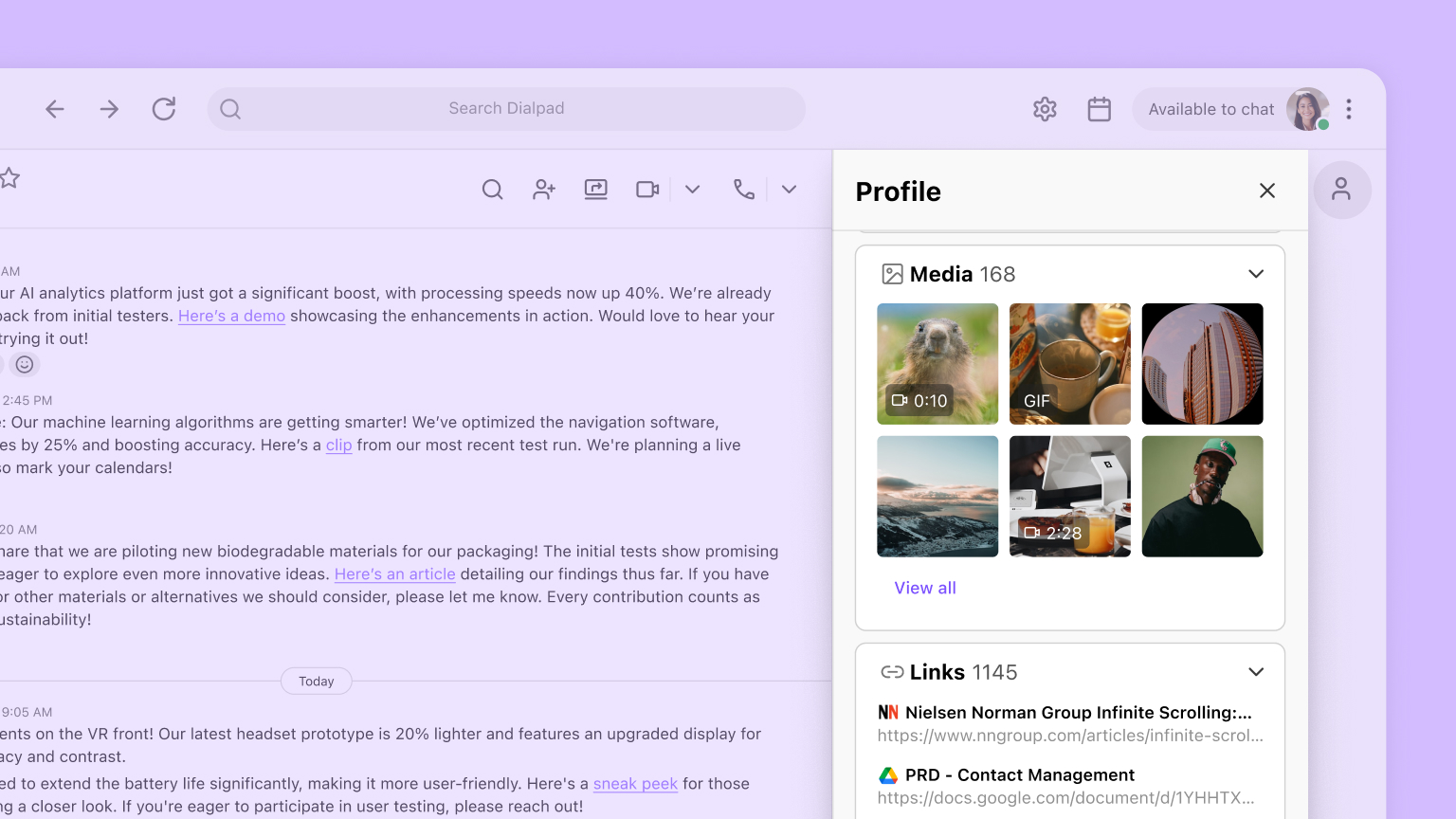
Task: Open the calendar
Action: point(1099,109)
